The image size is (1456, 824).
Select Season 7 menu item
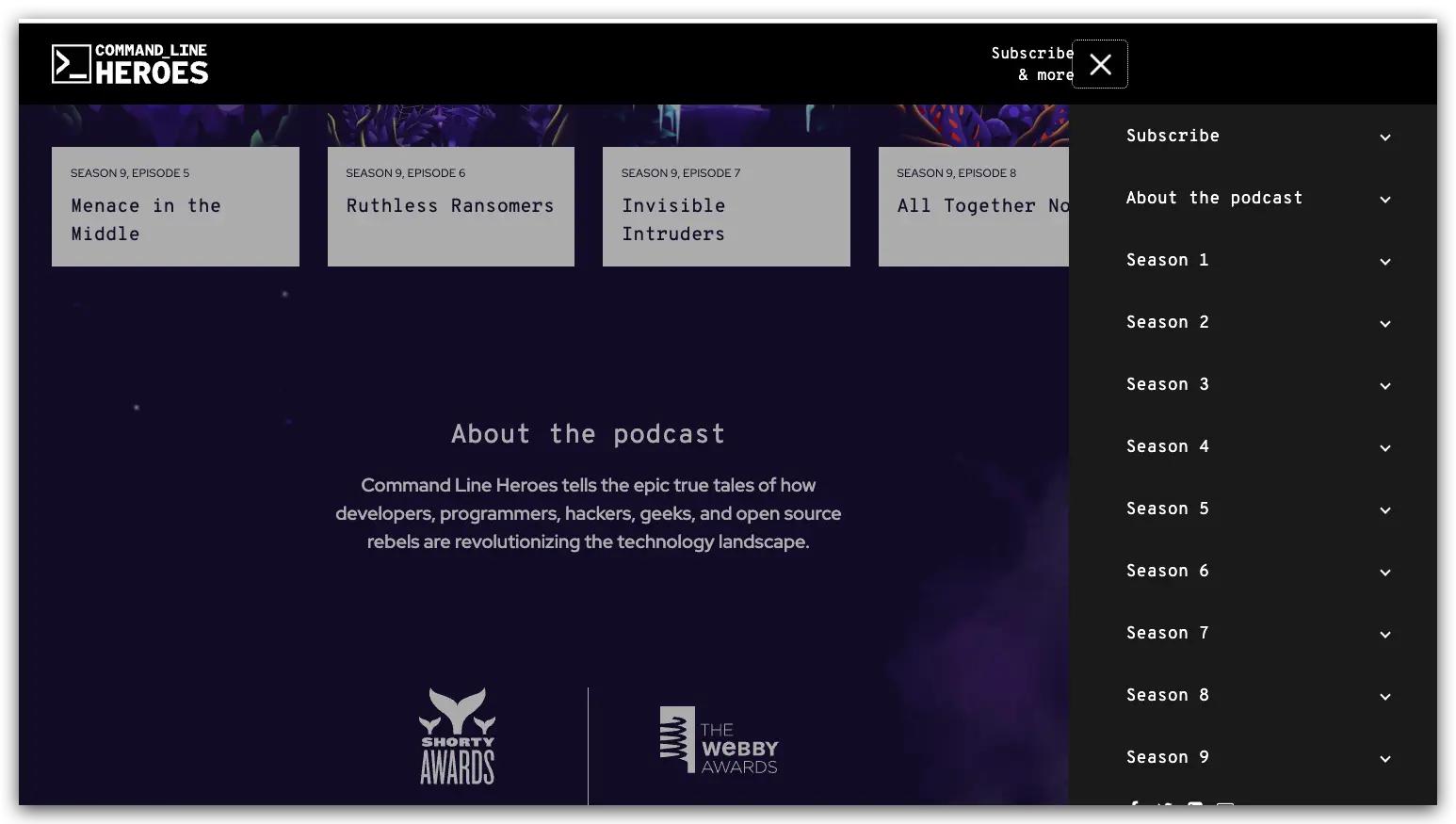pos(1168,633)
